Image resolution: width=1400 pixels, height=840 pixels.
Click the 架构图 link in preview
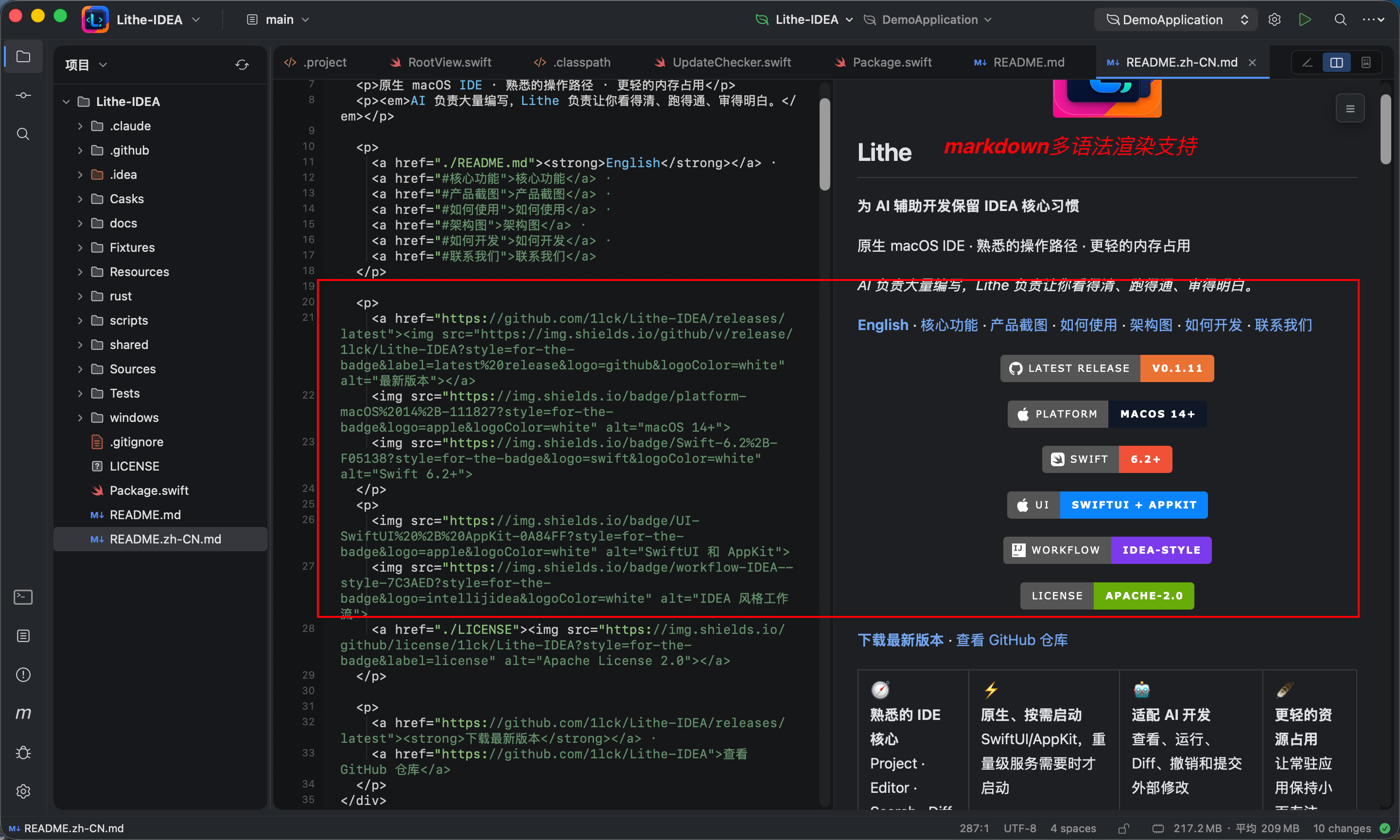(x=1151, y=325)
